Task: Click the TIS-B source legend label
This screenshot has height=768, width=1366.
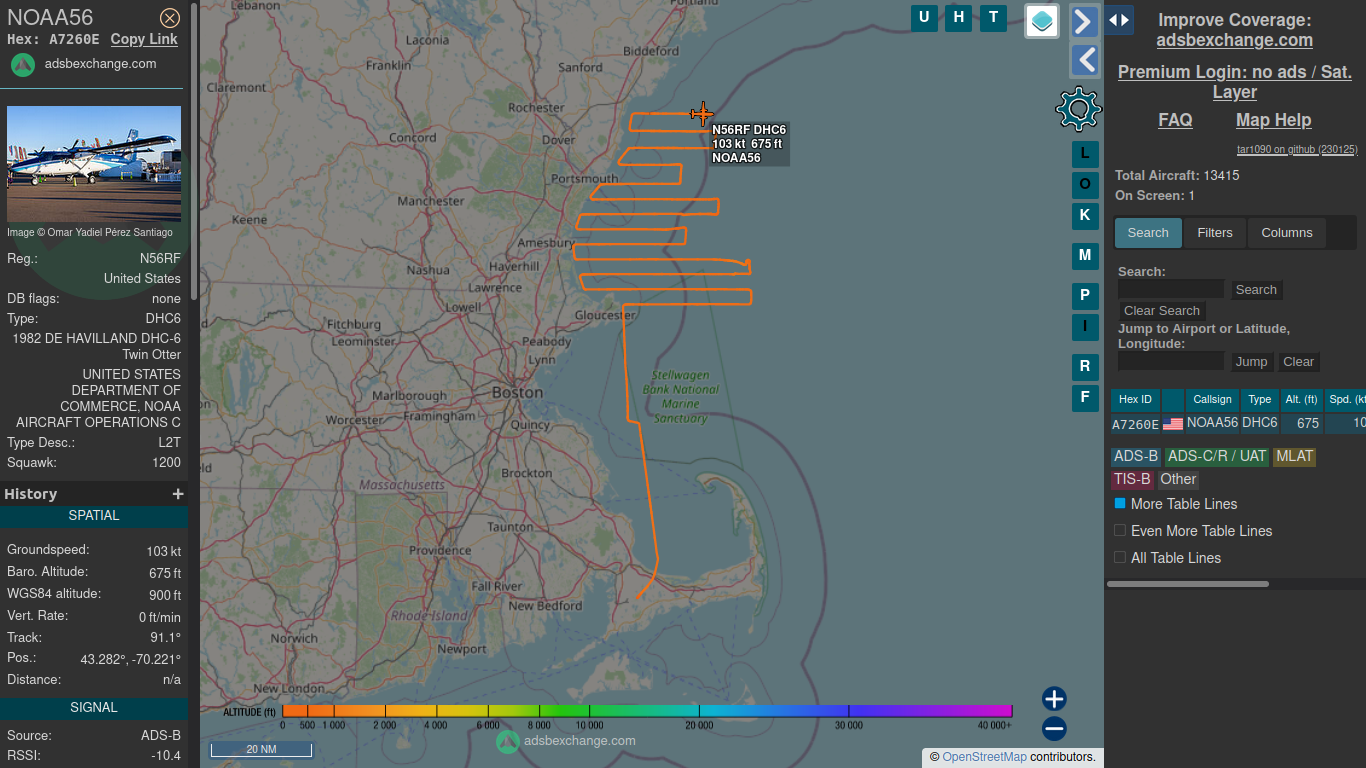Action: coord(1133,479)
